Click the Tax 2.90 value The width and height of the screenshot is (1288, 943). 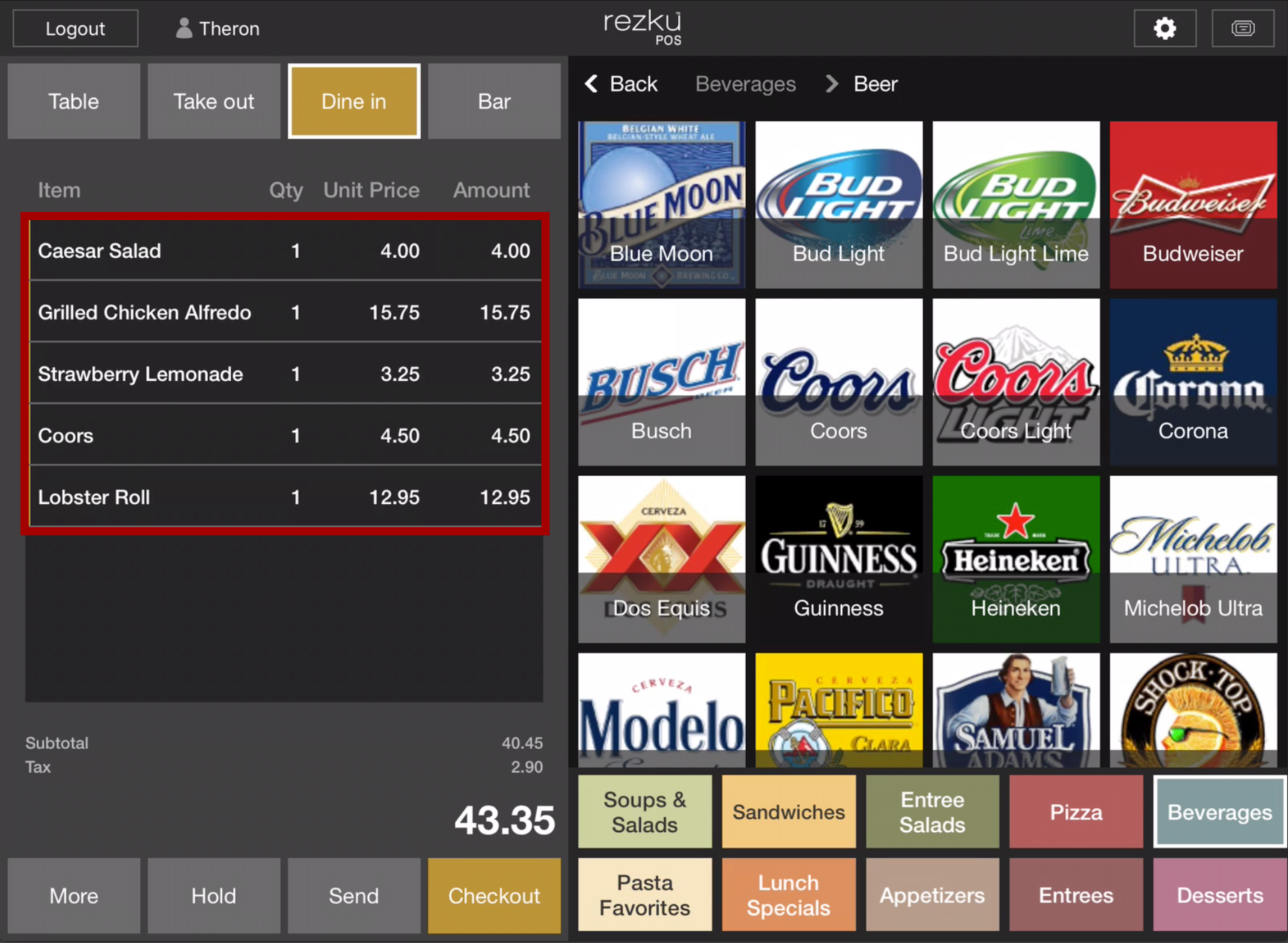tap(527, 767)
